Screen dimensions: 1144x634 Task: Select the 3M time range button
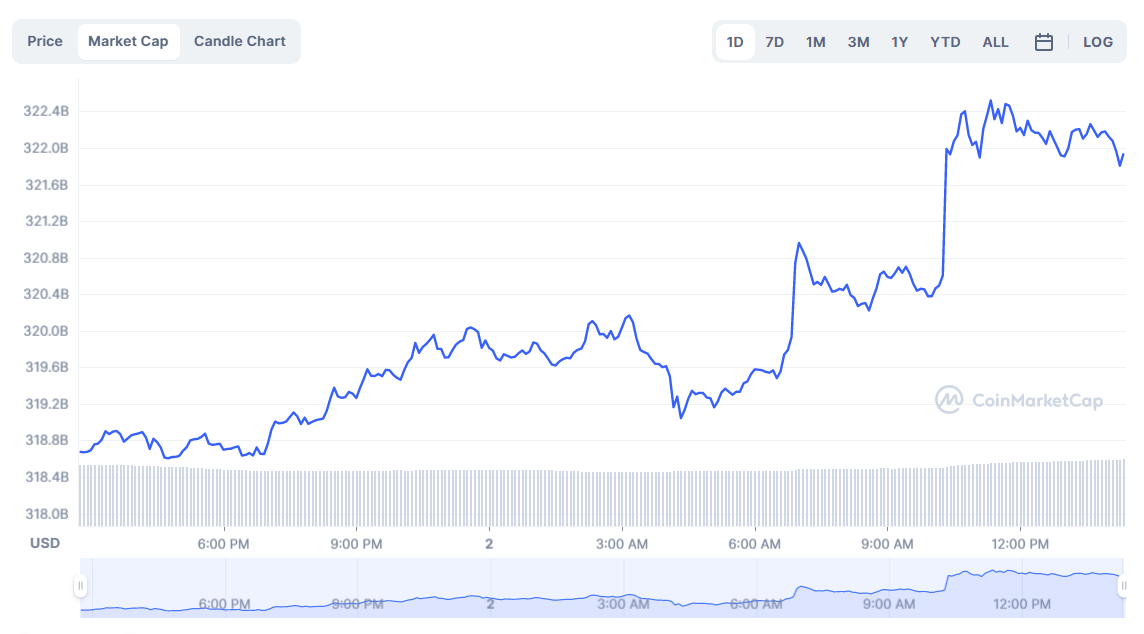pyautogui.click(x=857, y=41)
